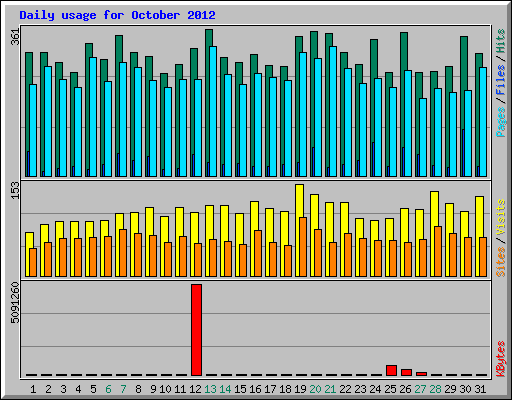Click the tall blue pages bar on day 30

463,153
